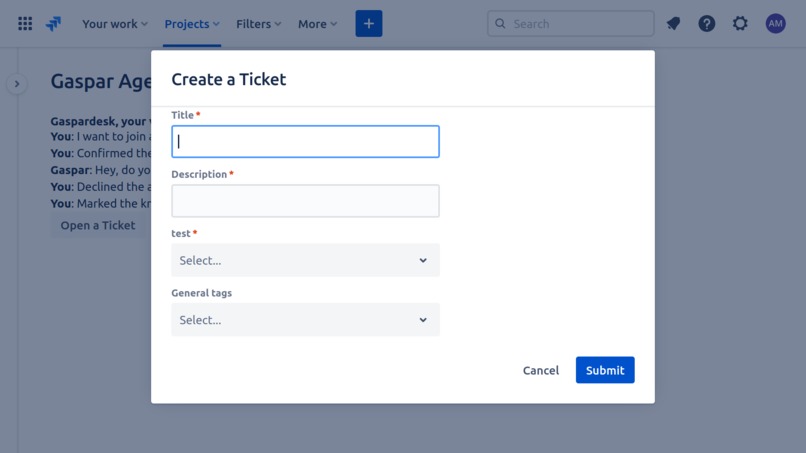Click the Jira logo icon
Viewport: 806px width, 453px height.
pos(53,24)
